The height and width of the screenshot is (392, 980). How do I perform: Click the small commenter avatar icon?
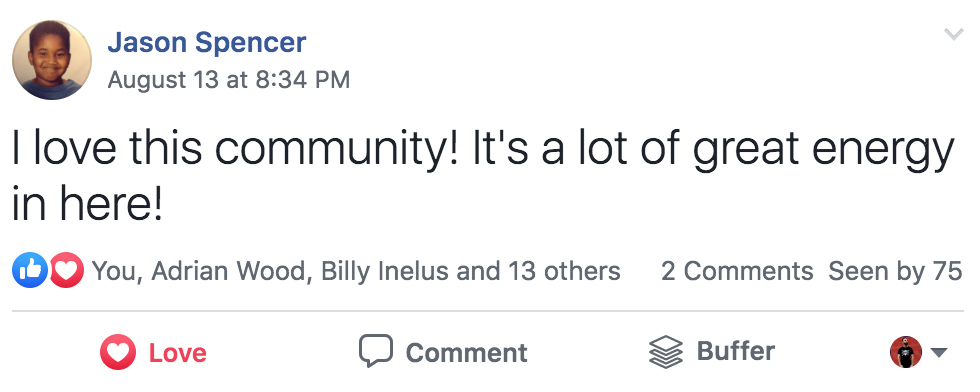coord(906,352)
